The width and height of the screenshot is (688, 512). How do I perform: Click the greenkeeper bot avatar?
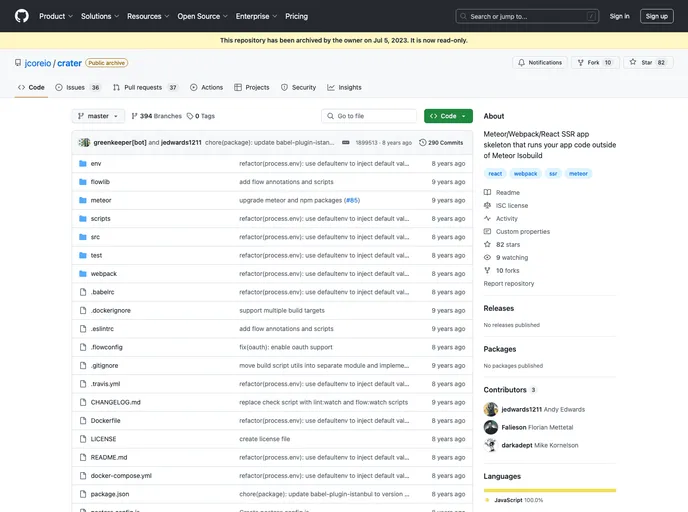[84, 143]
